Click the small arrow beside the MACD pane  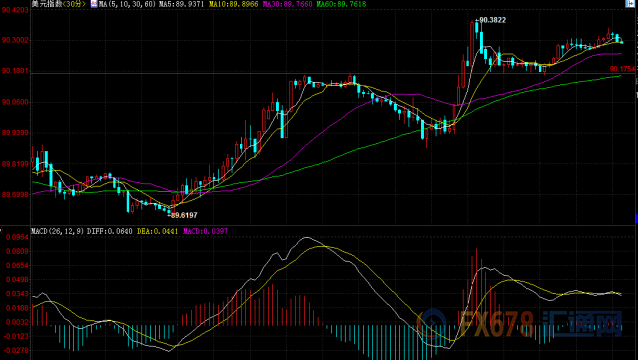pyautogui.click(x=1, y=231)
